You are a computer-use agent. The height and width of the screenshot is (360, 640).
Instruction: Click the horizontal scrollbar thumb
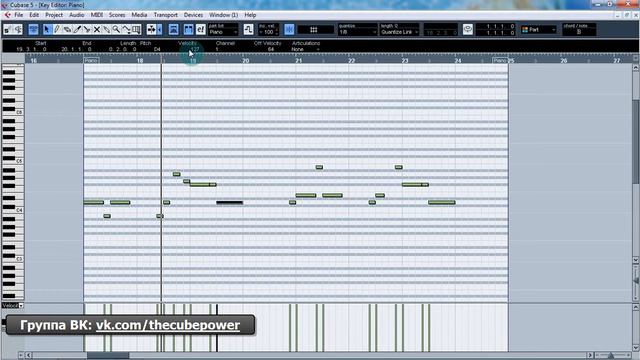click(x=108, y=356)
